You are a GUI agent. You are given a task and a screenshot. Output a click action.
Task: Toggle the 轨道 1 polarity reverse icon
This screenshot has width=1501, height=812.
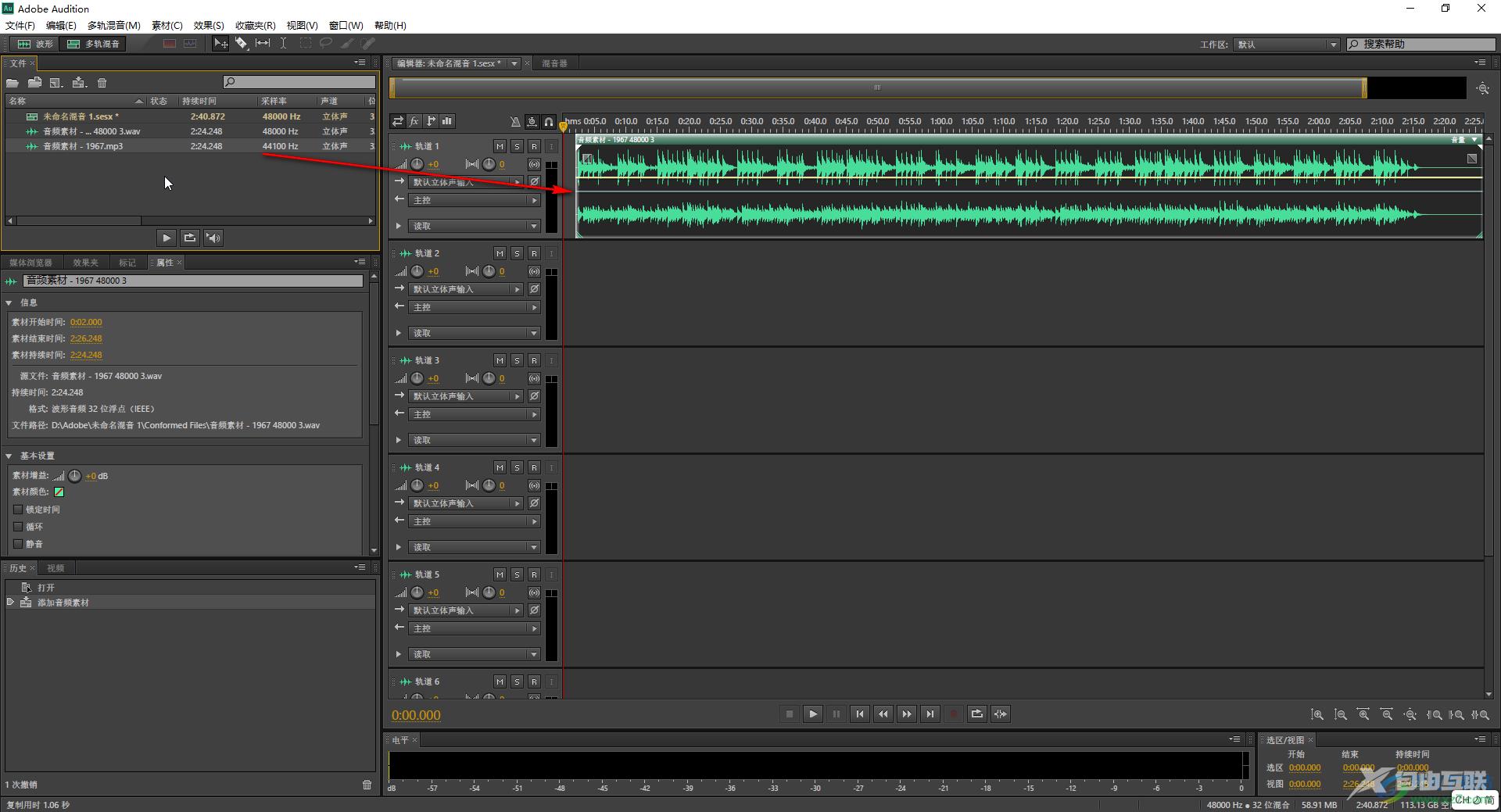click(534, 182)
